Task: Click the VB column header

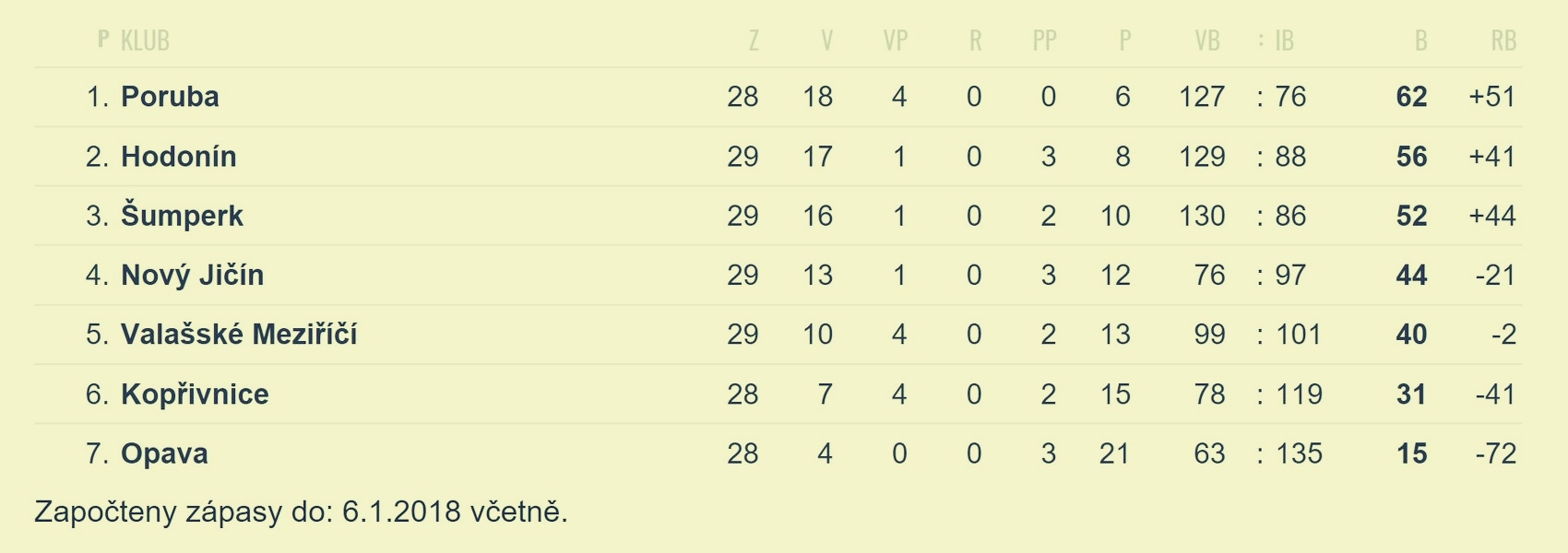Action: (1207, 41)
